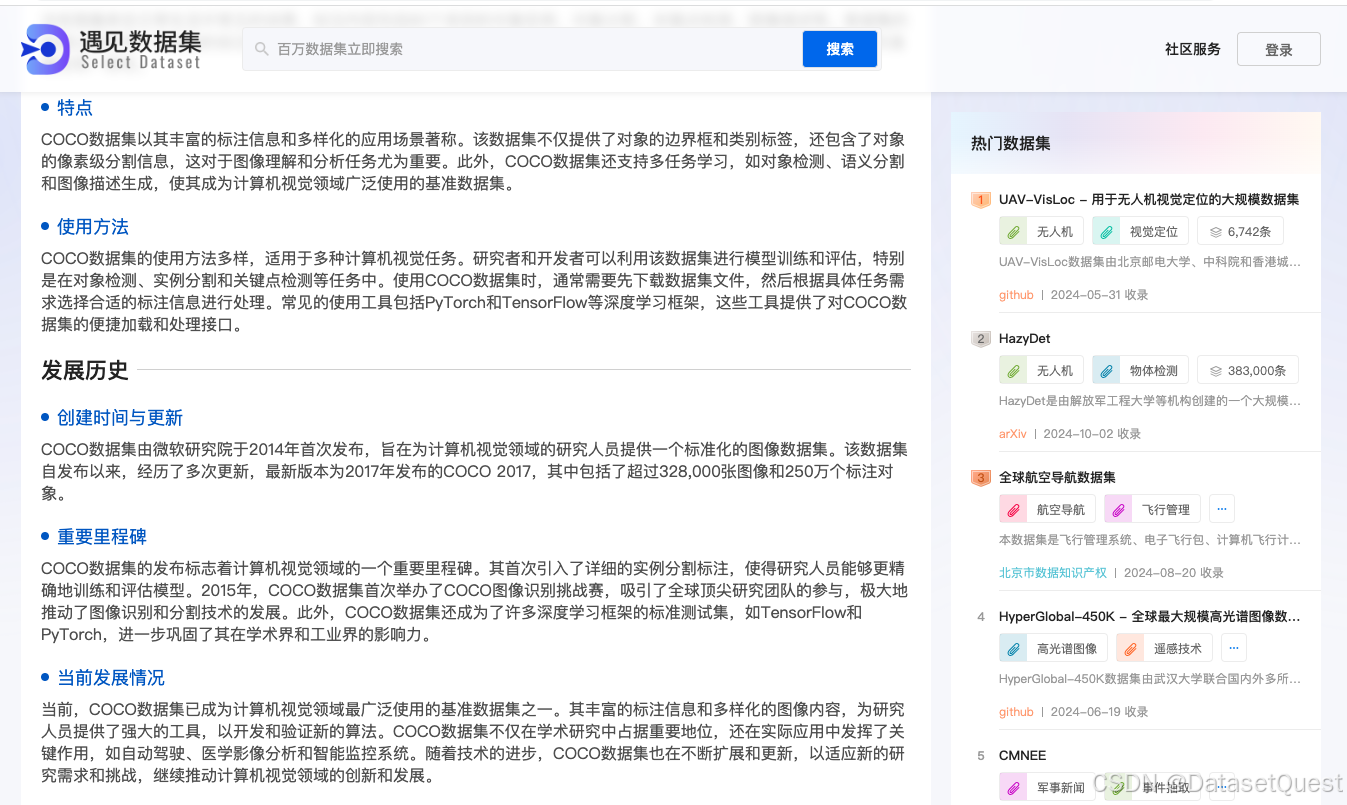Screen dimensions: 1347x805
Task: Click the rank 1 badge beside UAV-VisLoc
Action: point(981,200)
